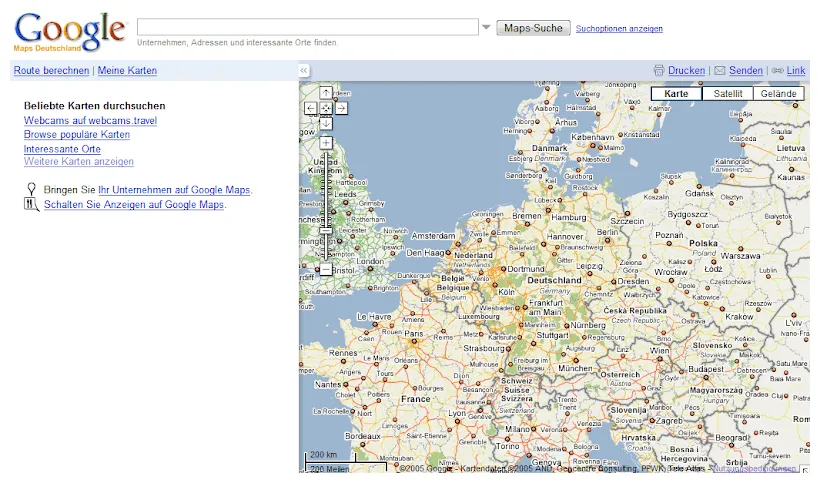Pan the map left with arrow button

[311, 108]
